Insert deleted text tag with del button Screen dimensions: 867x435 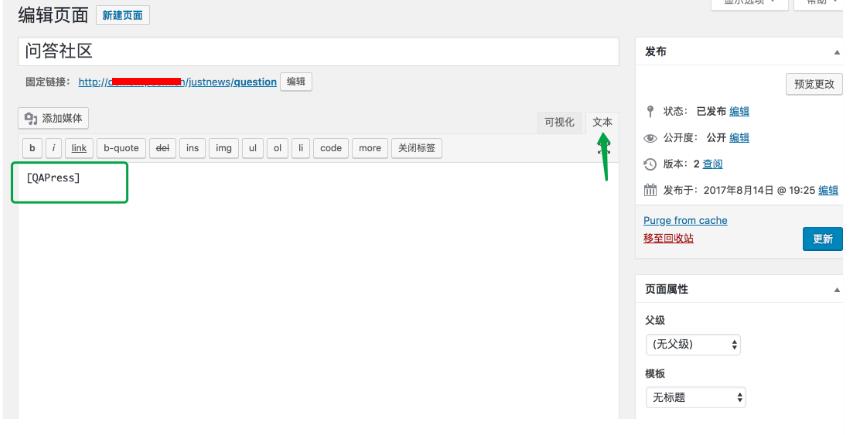coord(163,148)
